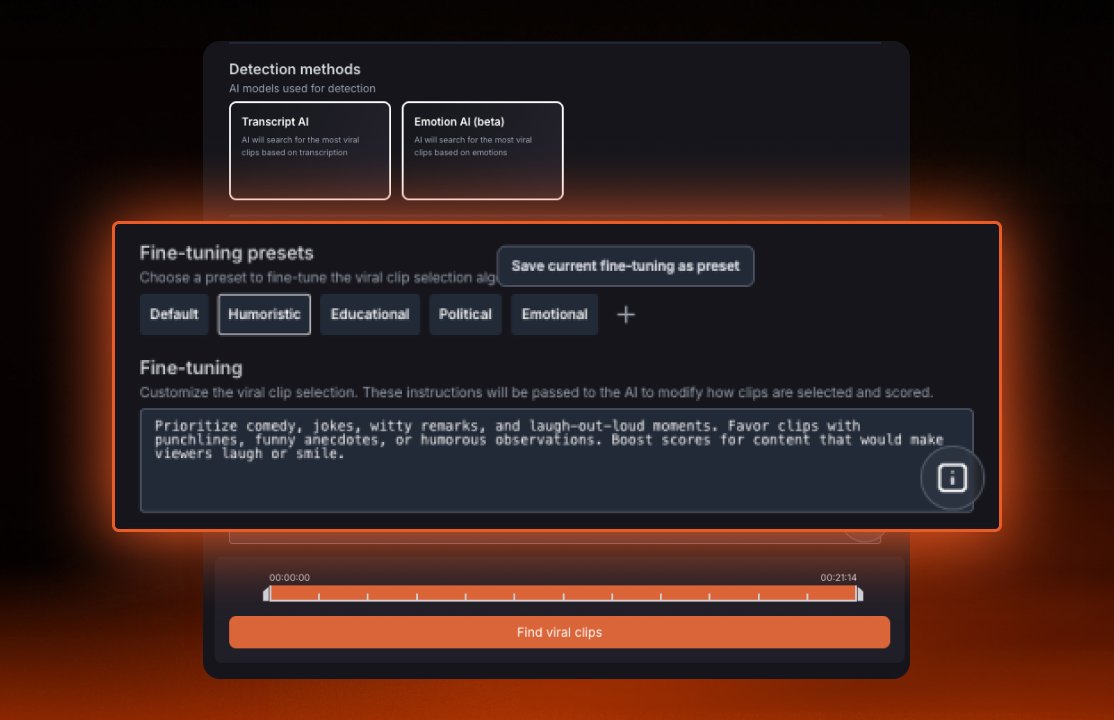Open the circled info icon near the text area

click(x=951, y=478)
